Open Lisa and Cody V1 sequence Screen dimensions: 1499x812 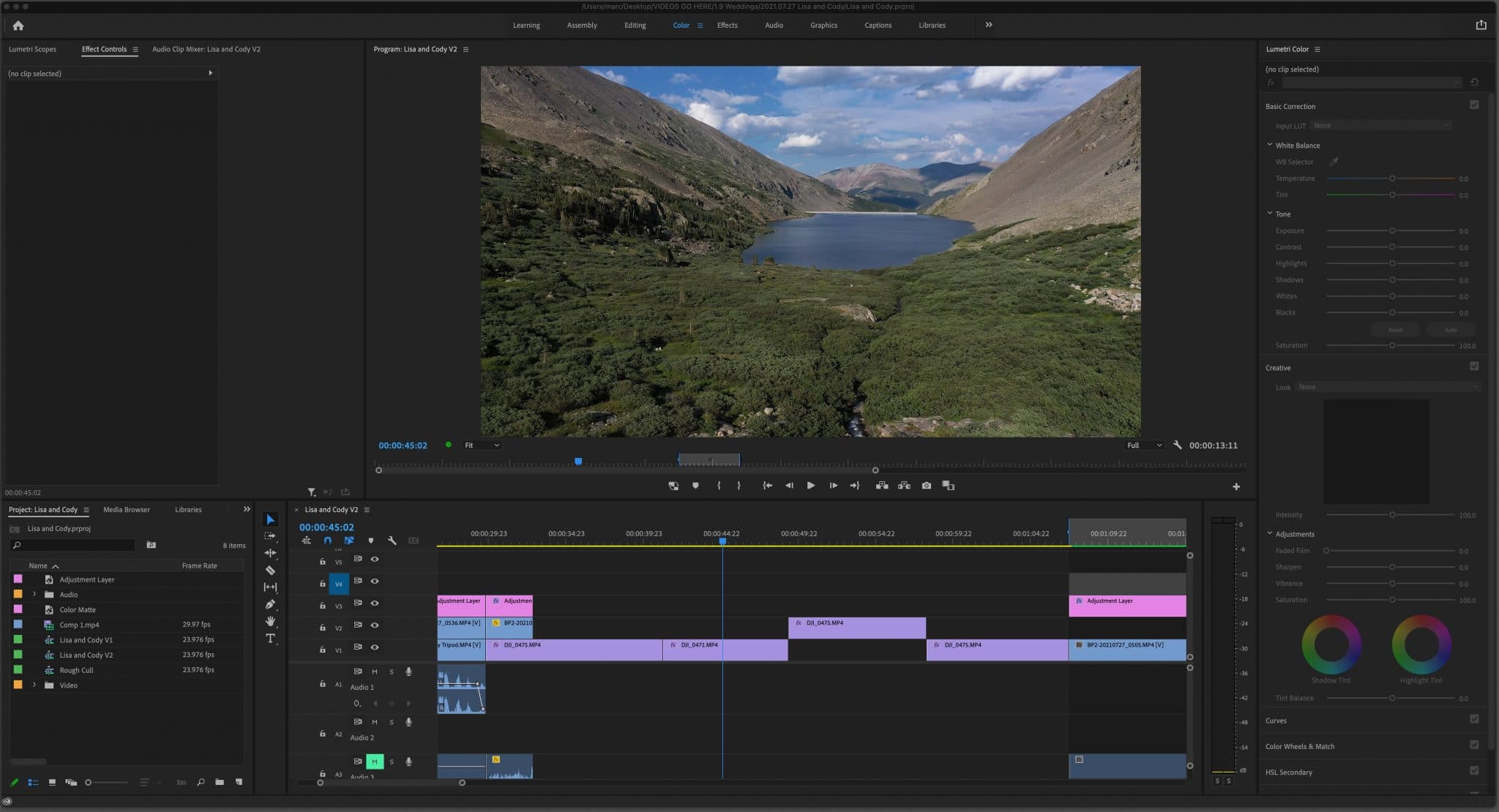pyautogui.click(x=86, y=640)
